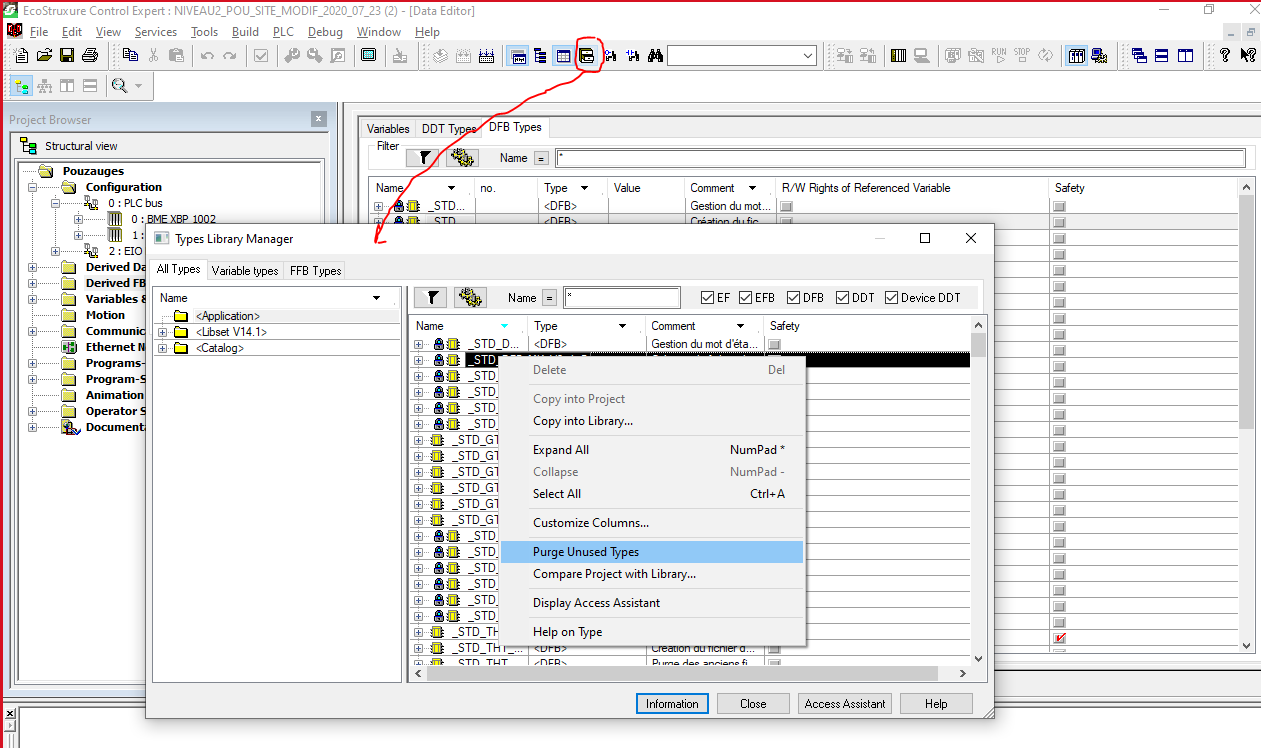Click the Print toolbar icon
Screen dimensions: 1261x748
point(90,55)
